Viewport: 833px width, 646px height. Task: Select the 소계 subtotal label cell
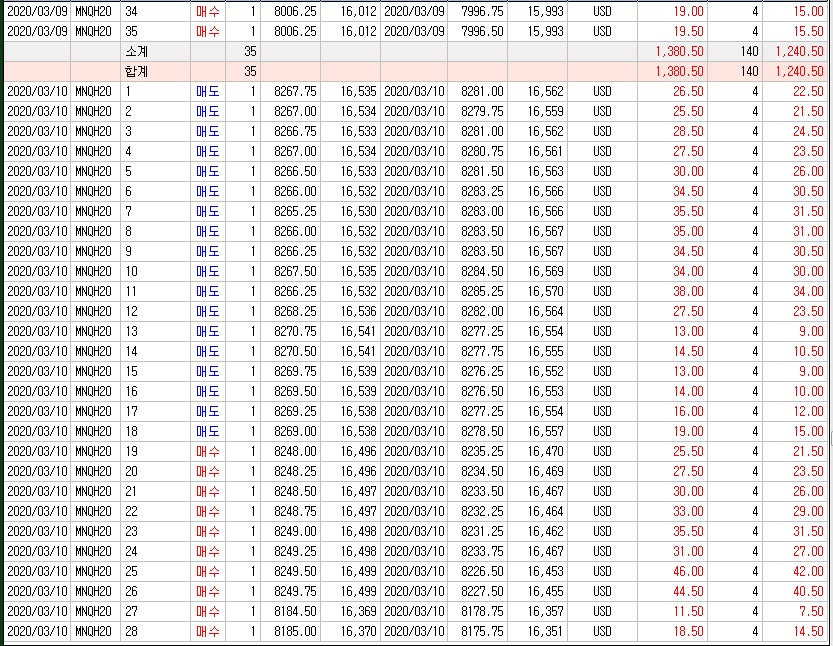tap(156, 52)
